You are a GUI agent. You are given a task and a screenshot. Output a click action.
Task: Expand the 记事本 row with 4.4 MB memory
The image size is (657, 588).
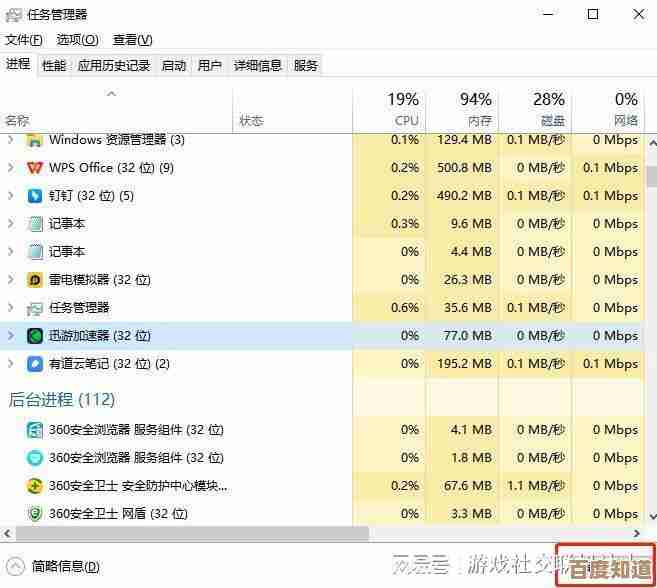[x=11, y=252]
